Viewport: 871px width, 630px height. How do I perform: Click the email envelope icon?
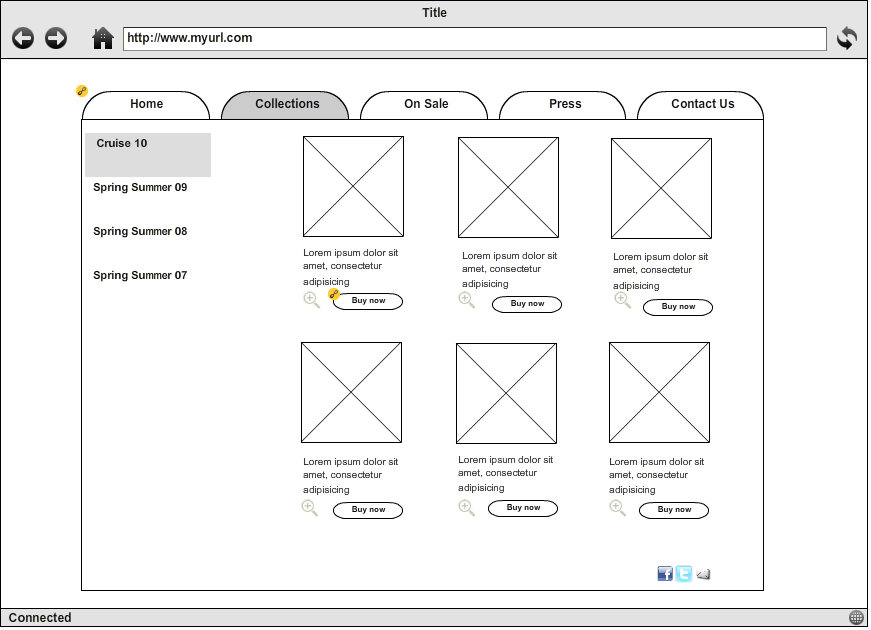(x=703, y=574)
